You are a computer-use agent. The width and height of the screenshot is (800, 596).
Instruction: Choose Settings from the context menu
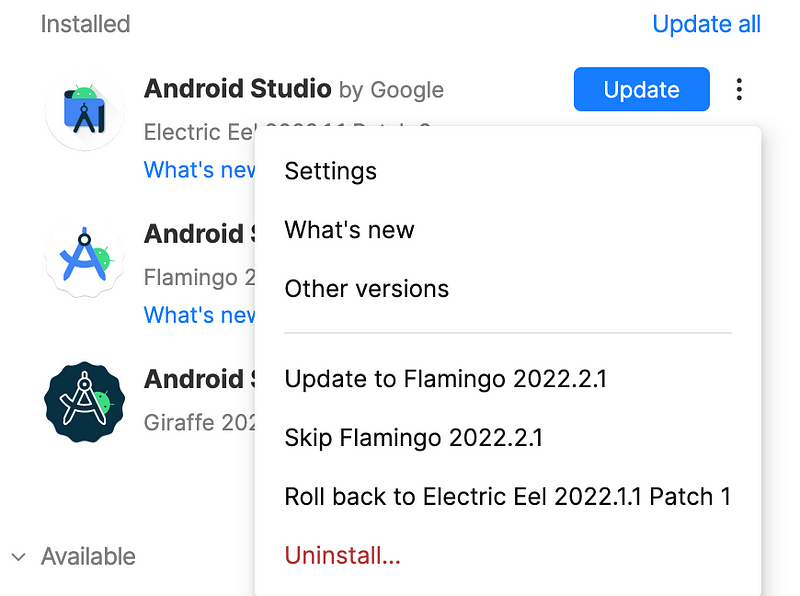(331, 171)
